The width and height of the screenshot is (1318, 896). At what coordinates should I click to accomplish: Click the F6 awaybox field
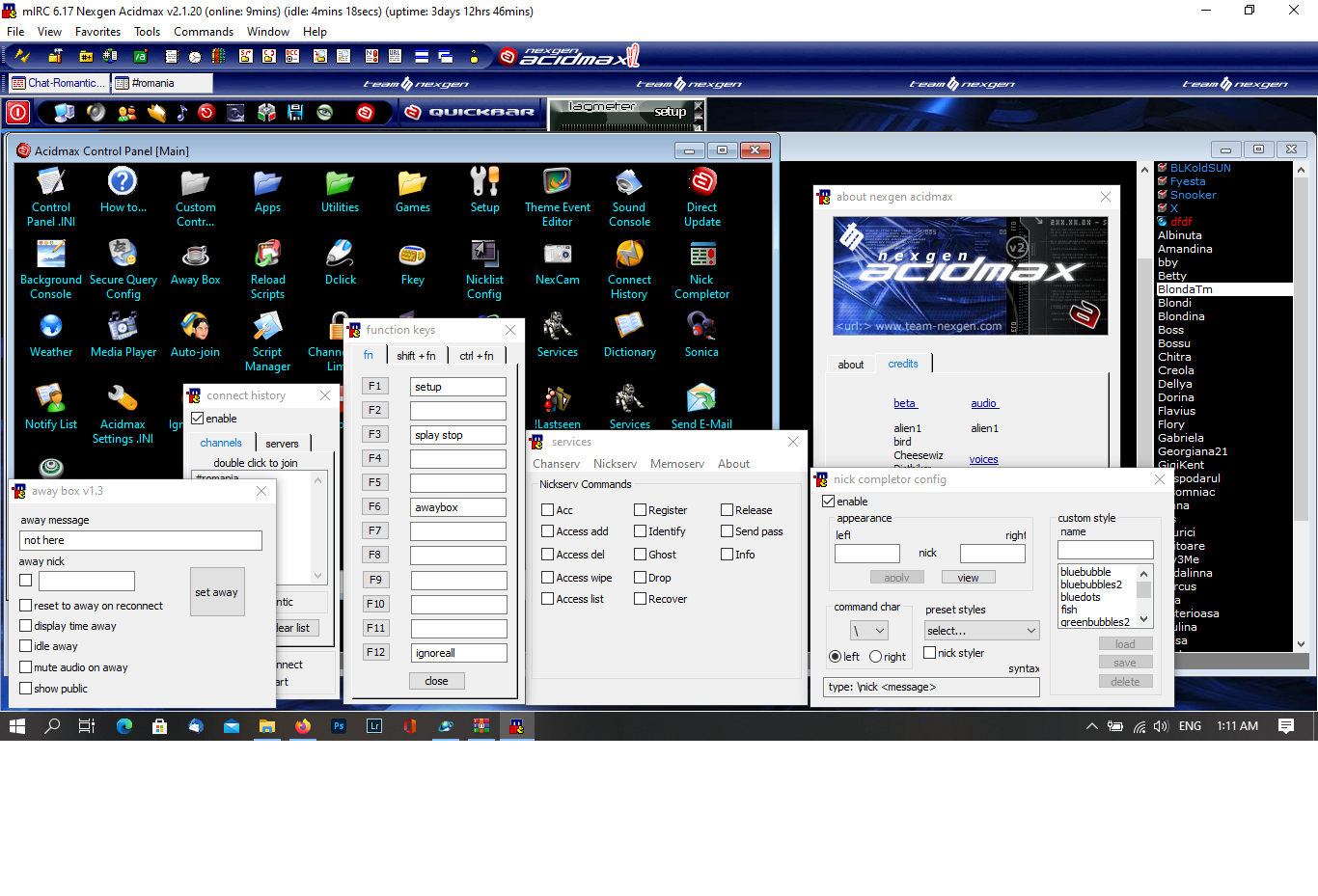[458, 507]
